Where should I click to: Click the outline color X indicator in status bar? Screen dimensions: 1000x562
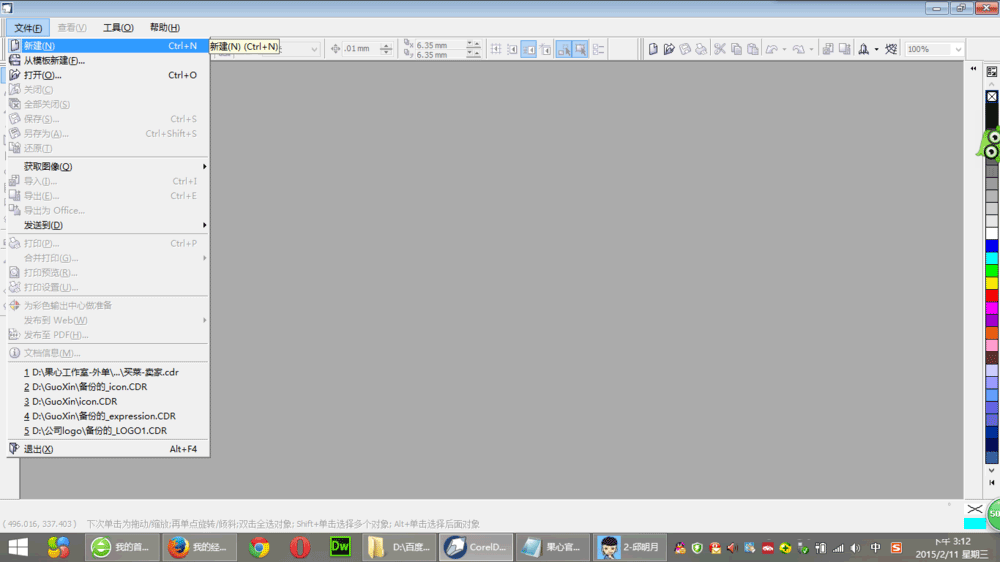pos(974,509)
